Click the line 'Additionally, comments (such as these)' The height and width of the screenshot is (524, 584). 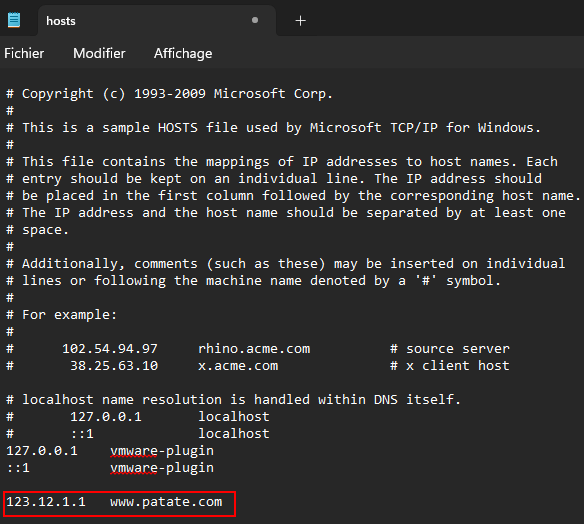pos(286,264)
